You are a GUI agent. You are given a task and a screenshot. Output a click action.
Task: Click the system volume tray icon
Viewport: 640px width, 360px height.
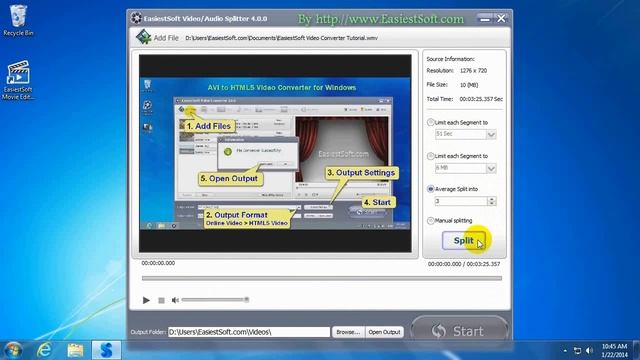point(589,351)
